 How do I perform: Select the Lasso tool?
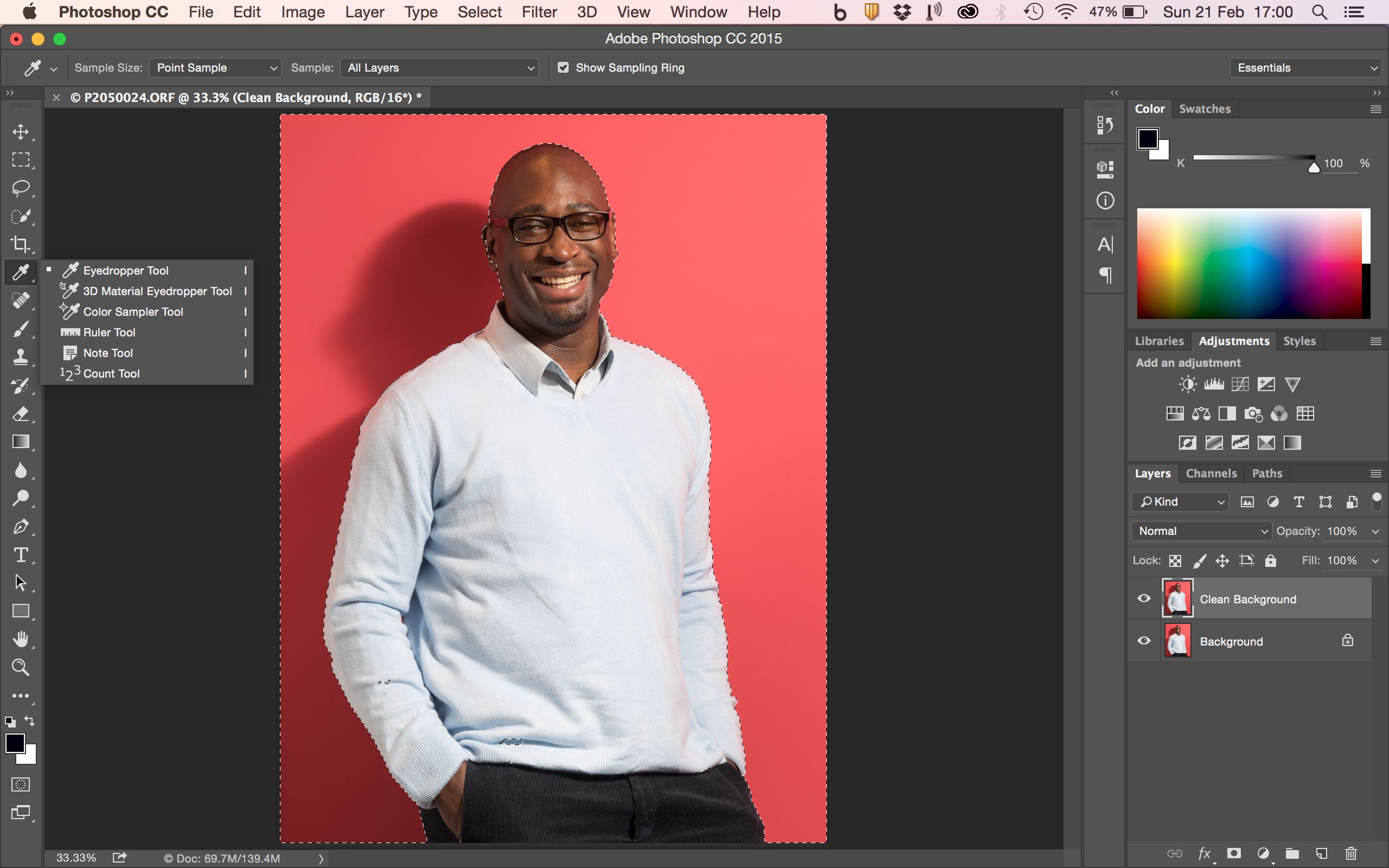tap(21, 188)
